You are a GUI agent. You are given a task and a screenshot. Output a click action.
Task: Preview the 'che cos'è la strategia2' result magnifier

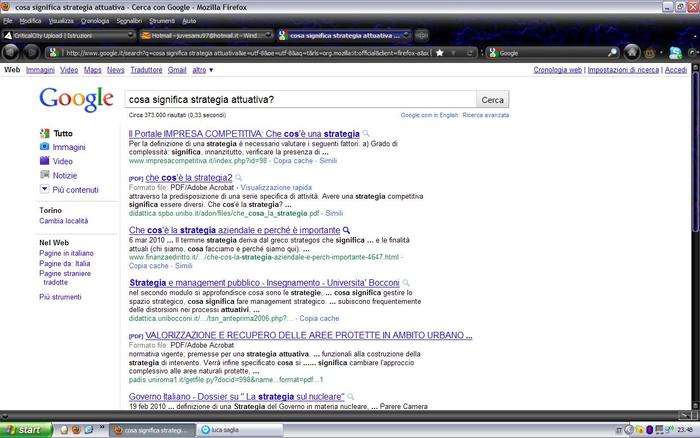(x=239, y=178)
